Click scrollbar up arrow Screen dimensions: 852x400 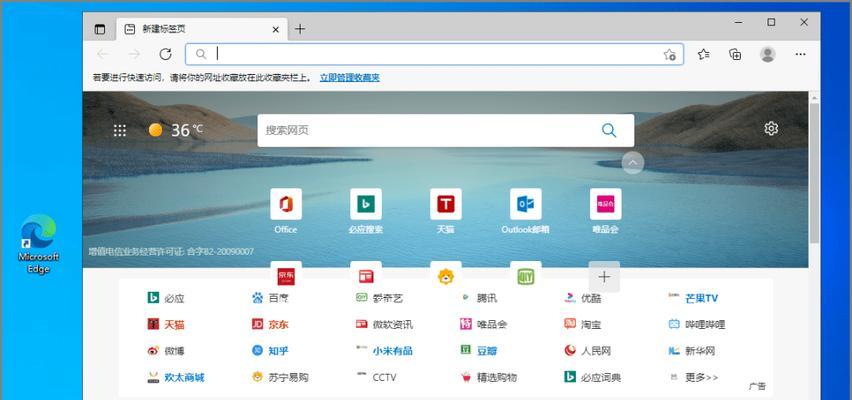814,98
